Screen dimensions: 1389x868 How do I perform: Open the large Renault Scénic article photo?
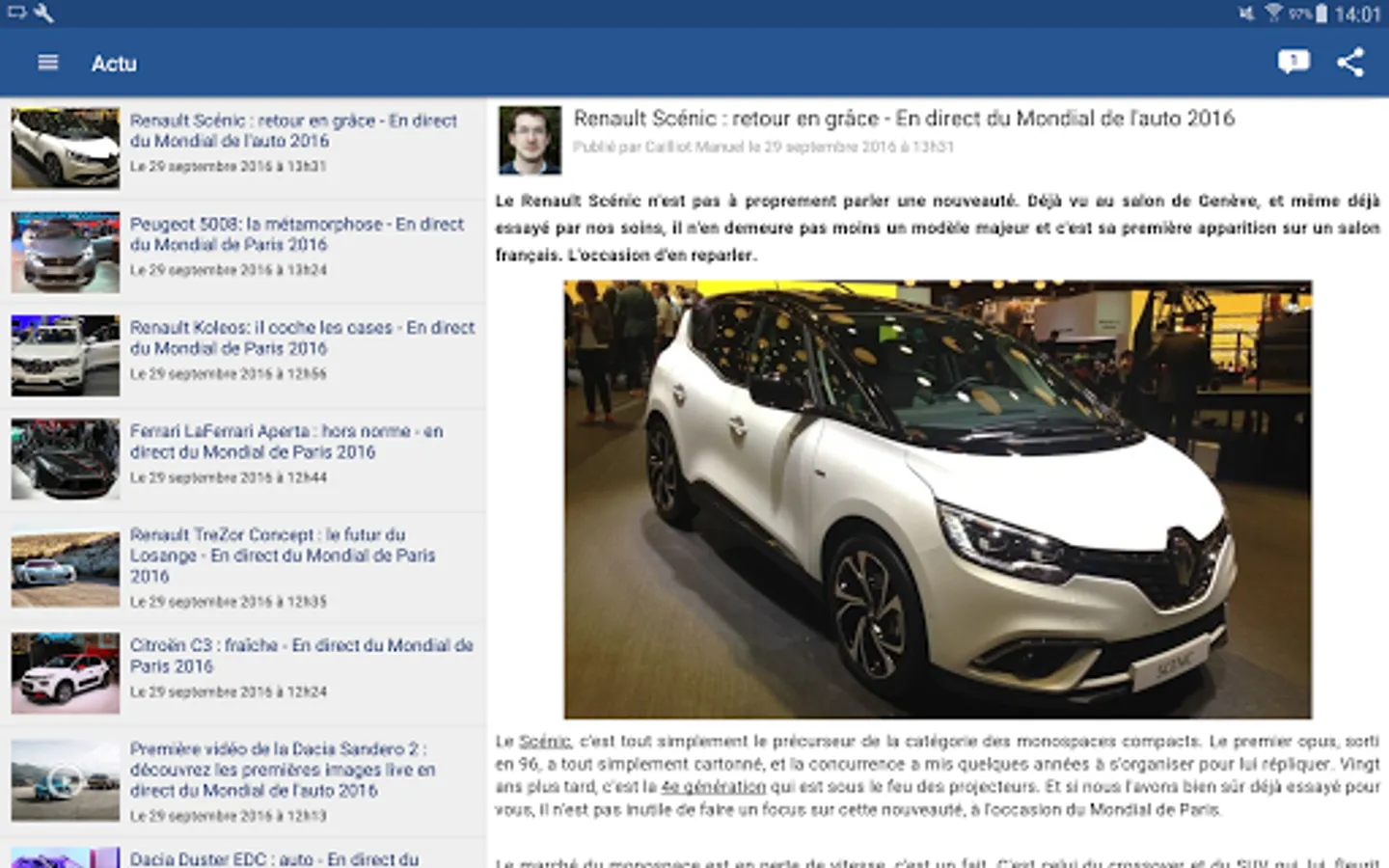[938, 500]
